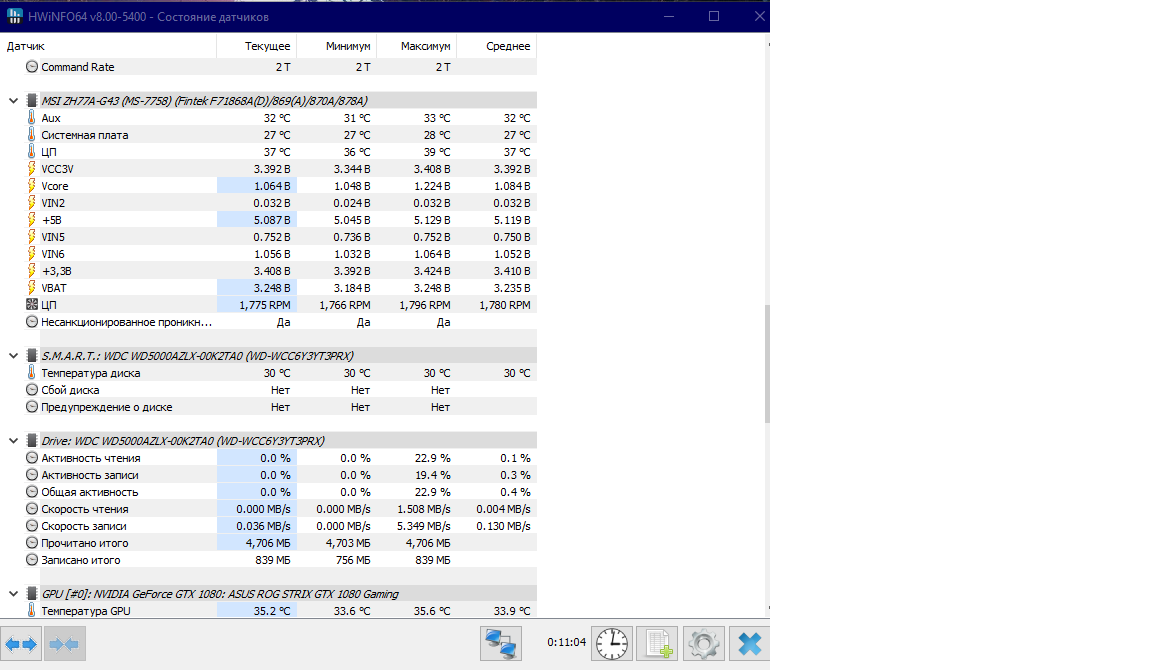Click the lightning icon beside VCC3V
The height and width of the screenshot is (670, 1152).
(32, 168)
